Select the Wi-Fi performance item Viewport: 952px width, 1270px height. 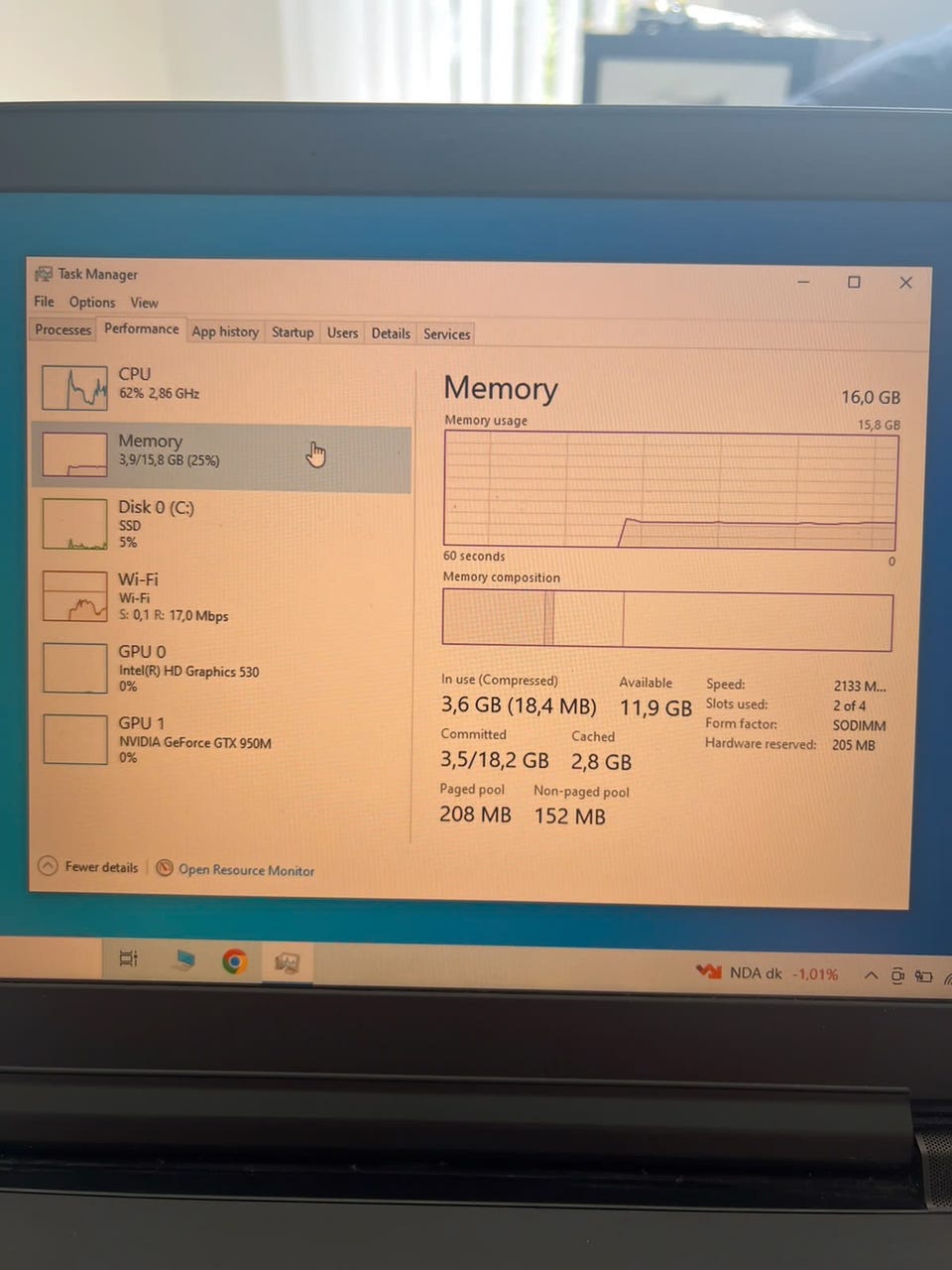(x=223, y=596)
